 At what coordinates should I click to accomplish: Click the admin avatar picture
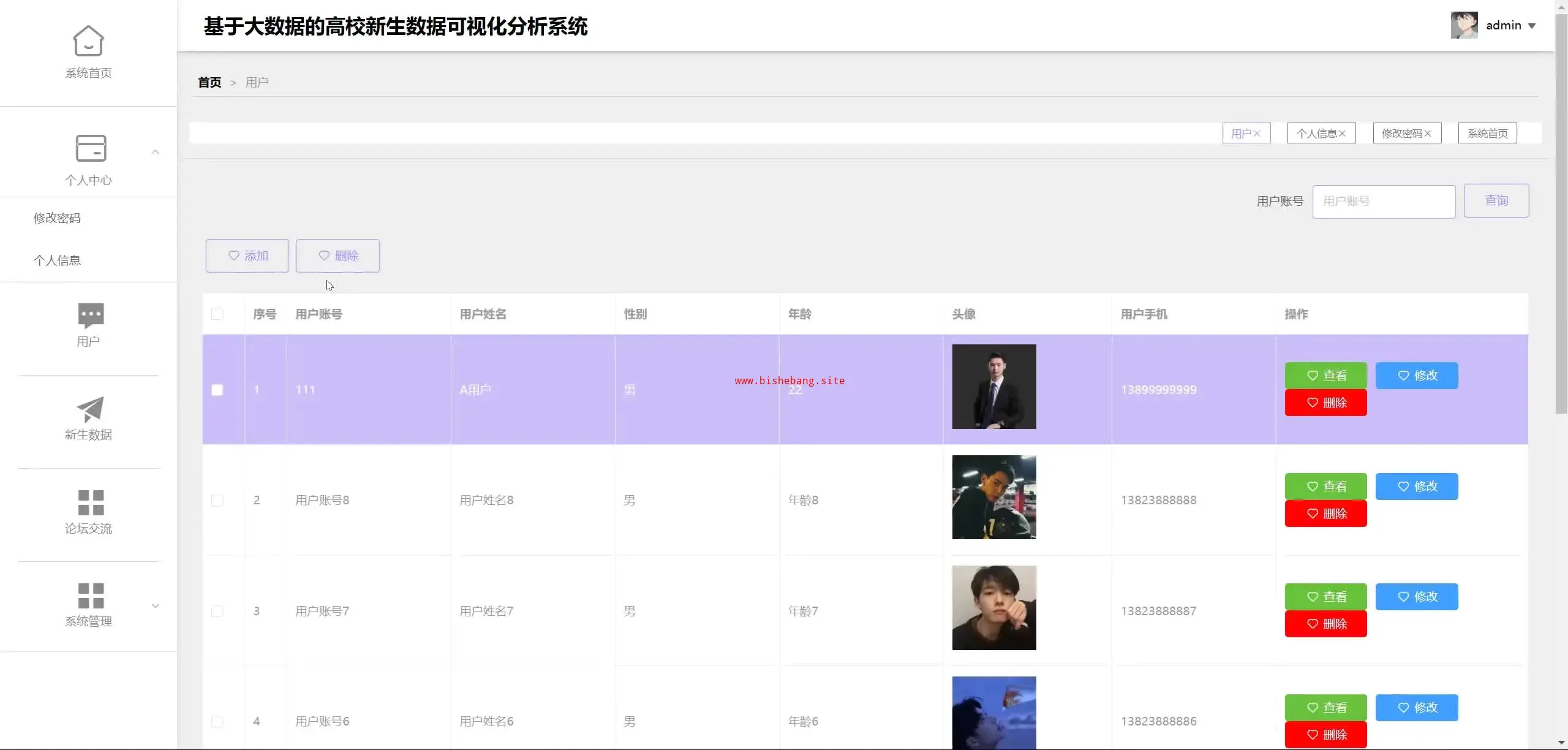[x=1464, y=25]
